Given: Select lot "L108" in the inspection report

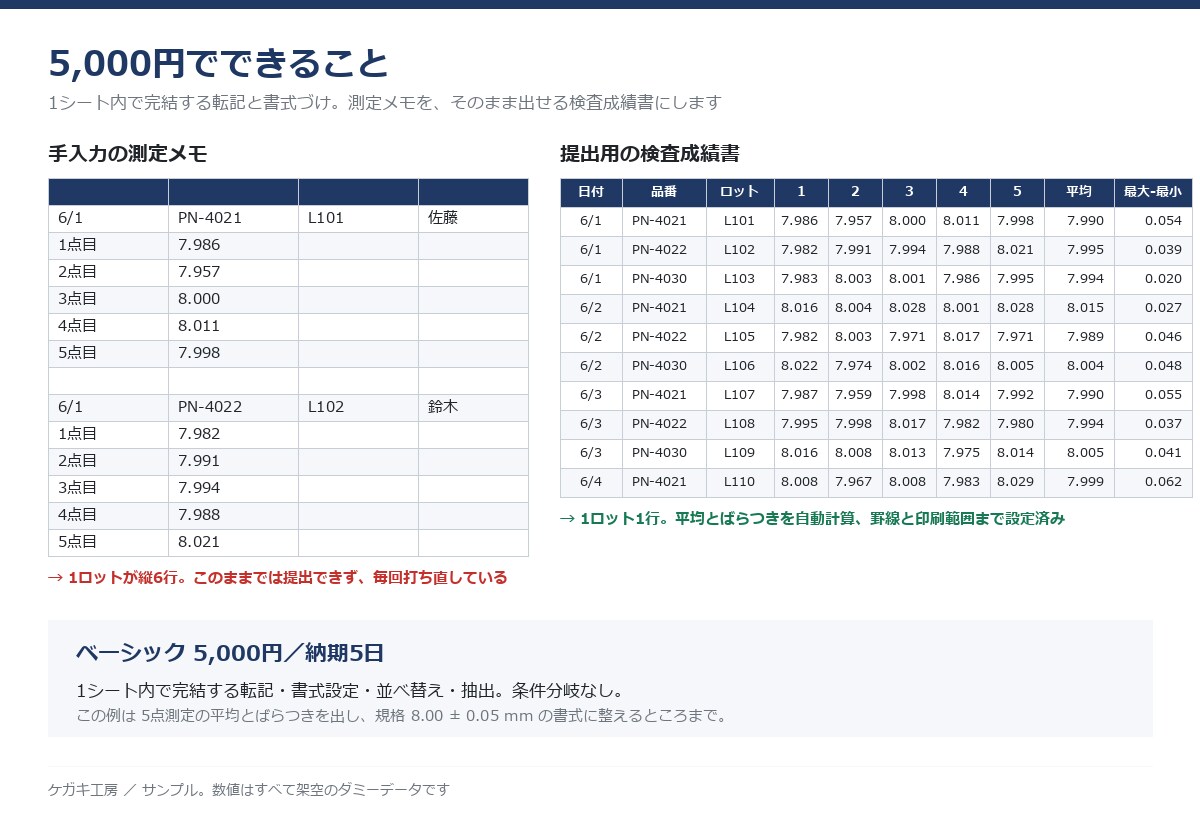Looking at the screenshot, I should (x=740, y=424).
